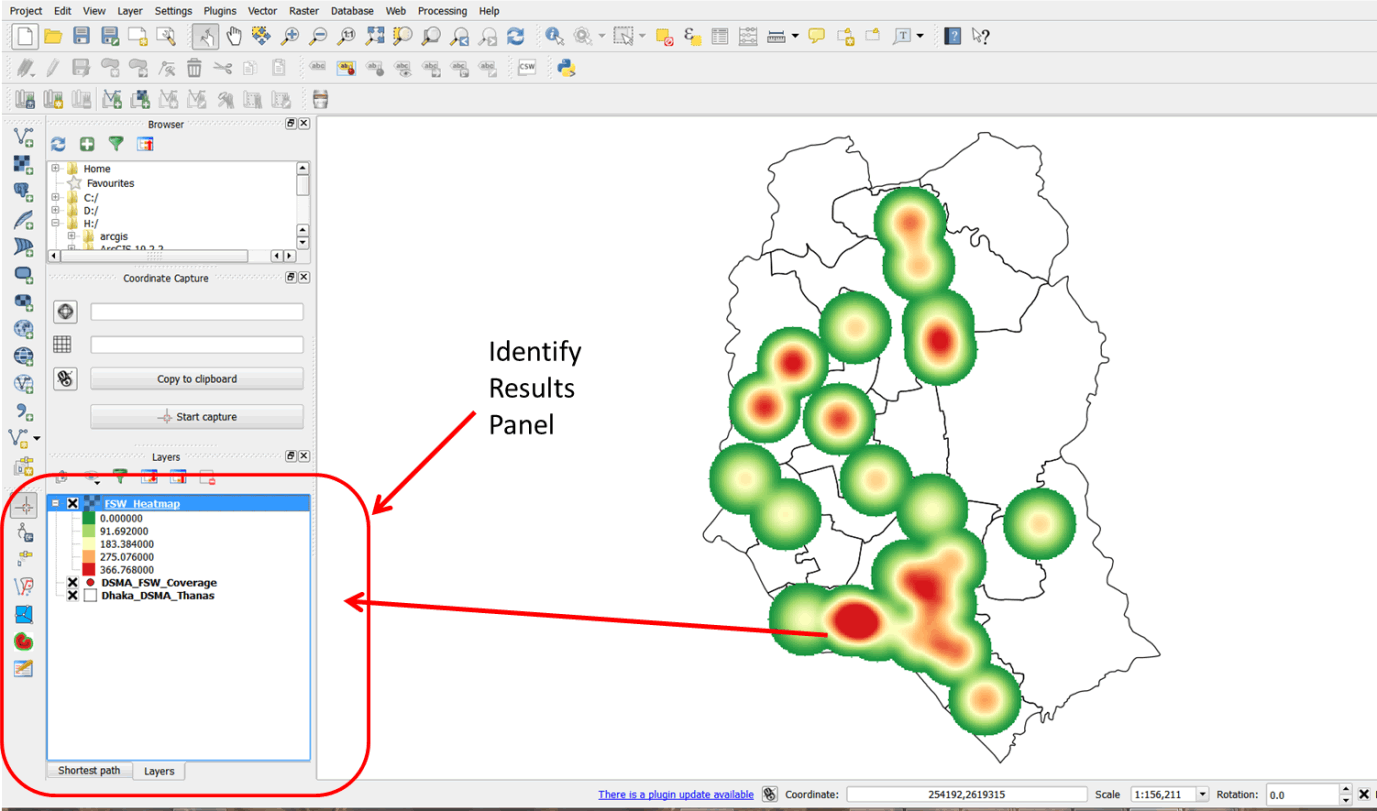Toggle visibility of DSMA_FSW_Coverage layer

[x=73, y=582]
